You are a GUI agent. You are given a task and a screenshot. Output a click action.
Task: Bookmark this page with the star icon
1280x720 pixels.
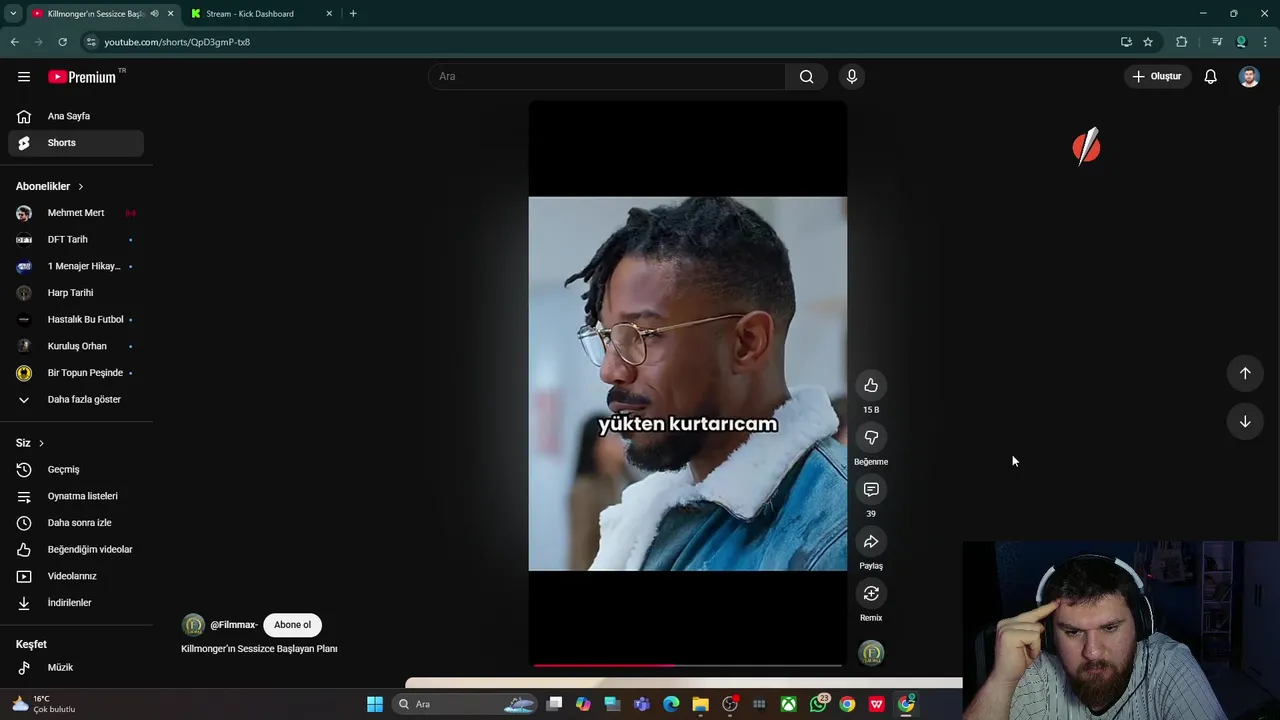tap(1148, 42)
